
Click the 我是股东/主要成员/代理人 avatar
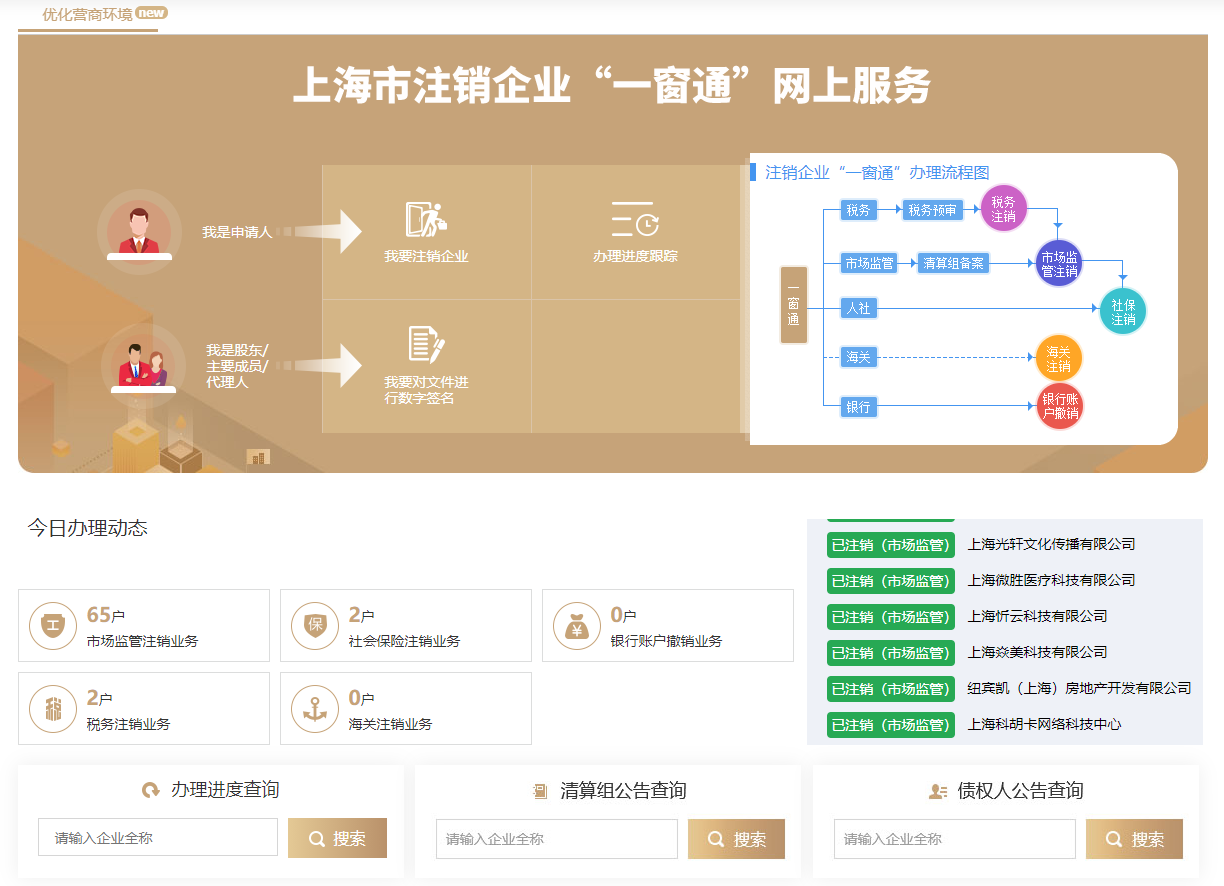143,361
